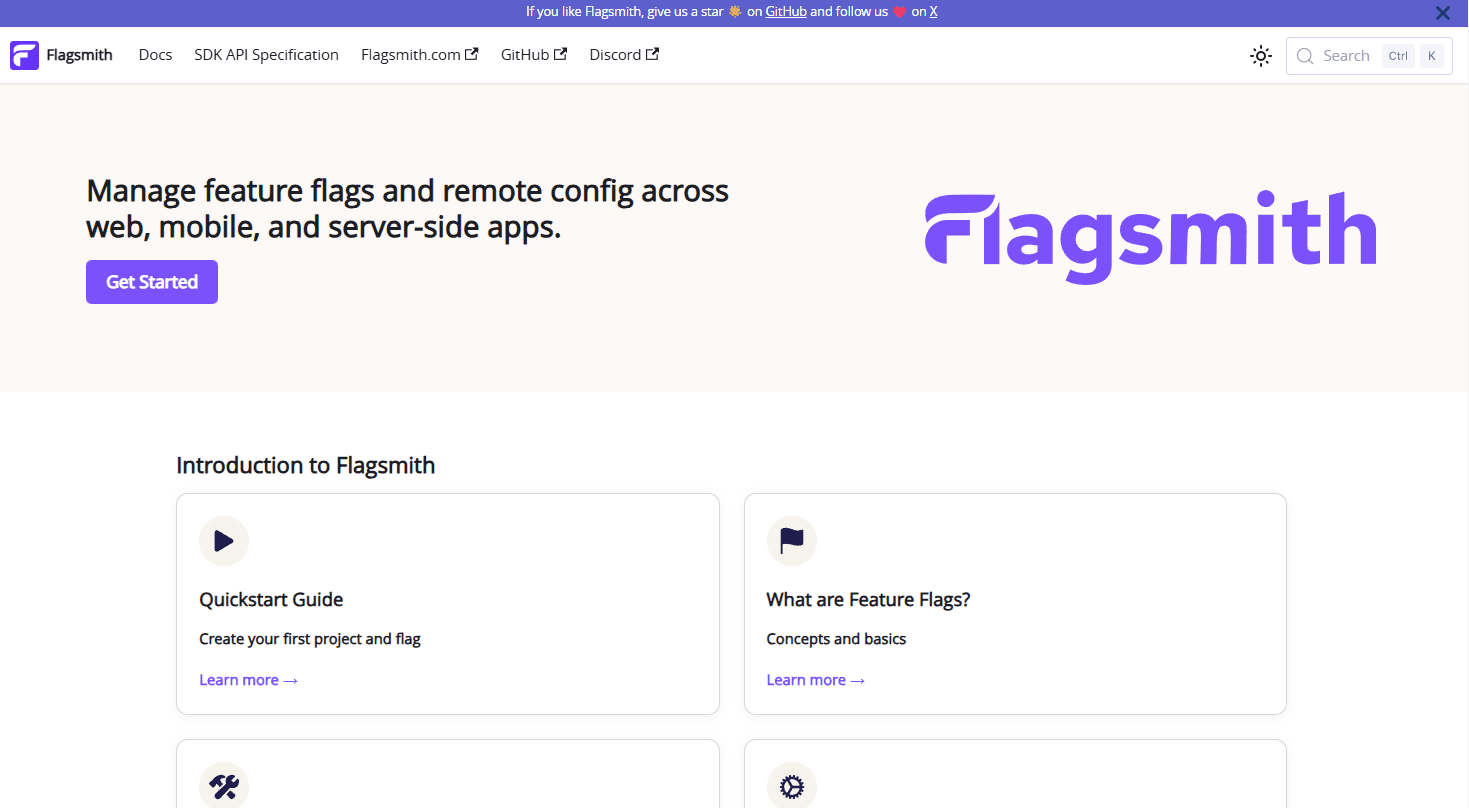Focus the Search input field
Screen dimensions: 1469x808
pos(1369,56)
